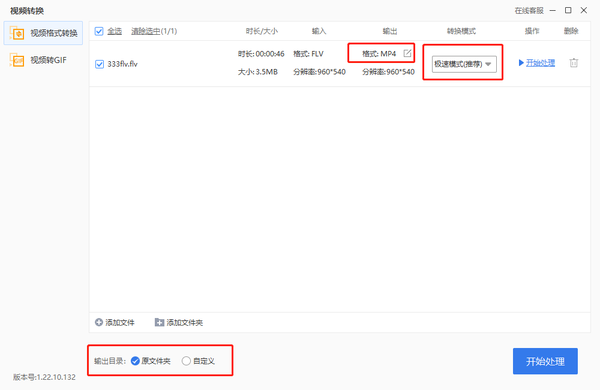This screenshot has width=600, height=390.
Task: Click the edit output format icon beside MP4
Action: click(x=407, y=53)
